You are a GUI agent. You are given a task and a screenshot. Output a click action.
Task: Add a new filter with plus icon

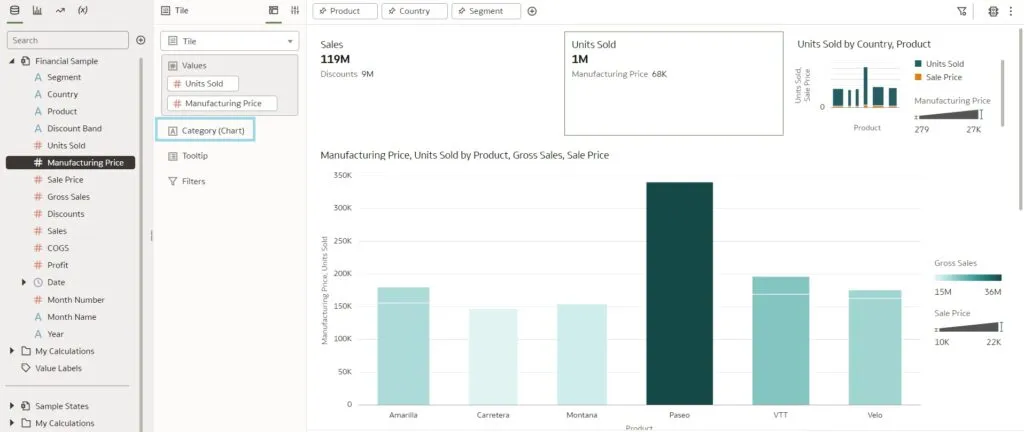click(x=532, y=11)
